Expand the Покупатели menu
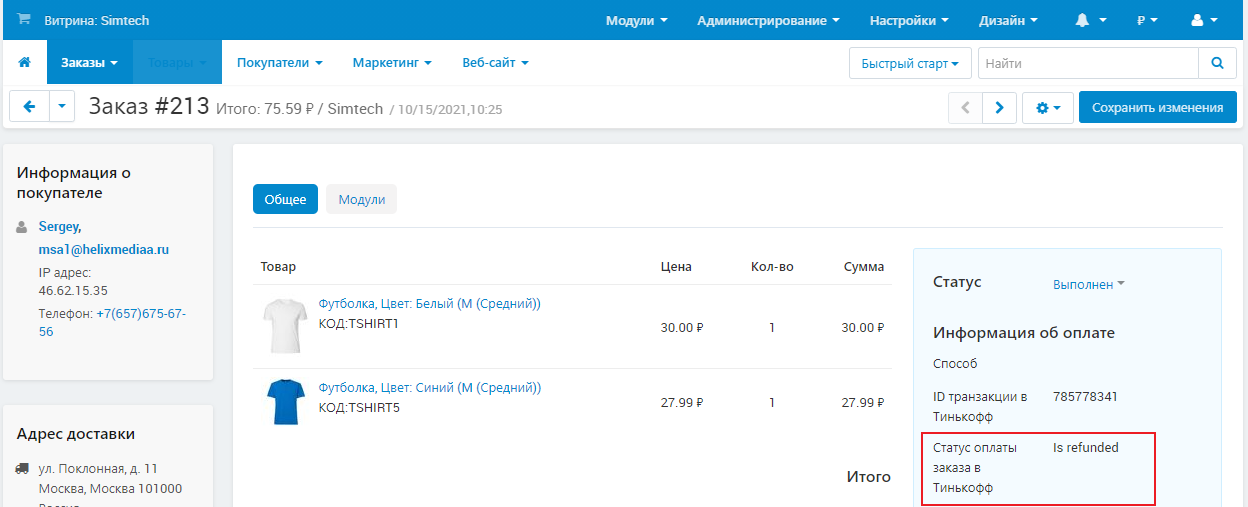The height and width of the screenshot is (507, 1248). (279, 62)
